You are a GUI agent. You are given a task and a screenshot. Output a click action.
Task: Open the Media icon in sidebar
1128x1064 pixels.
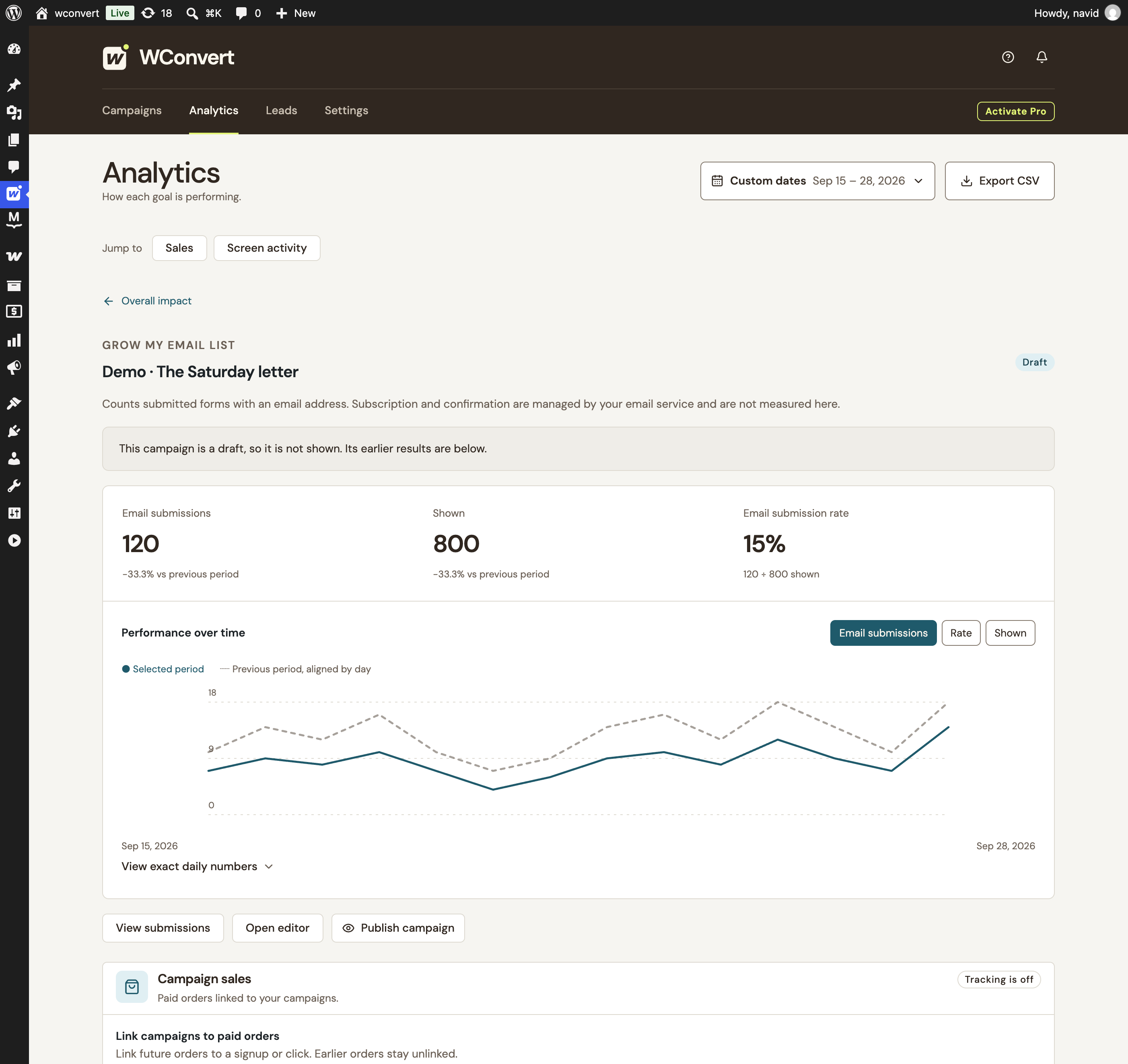point(14,112)
